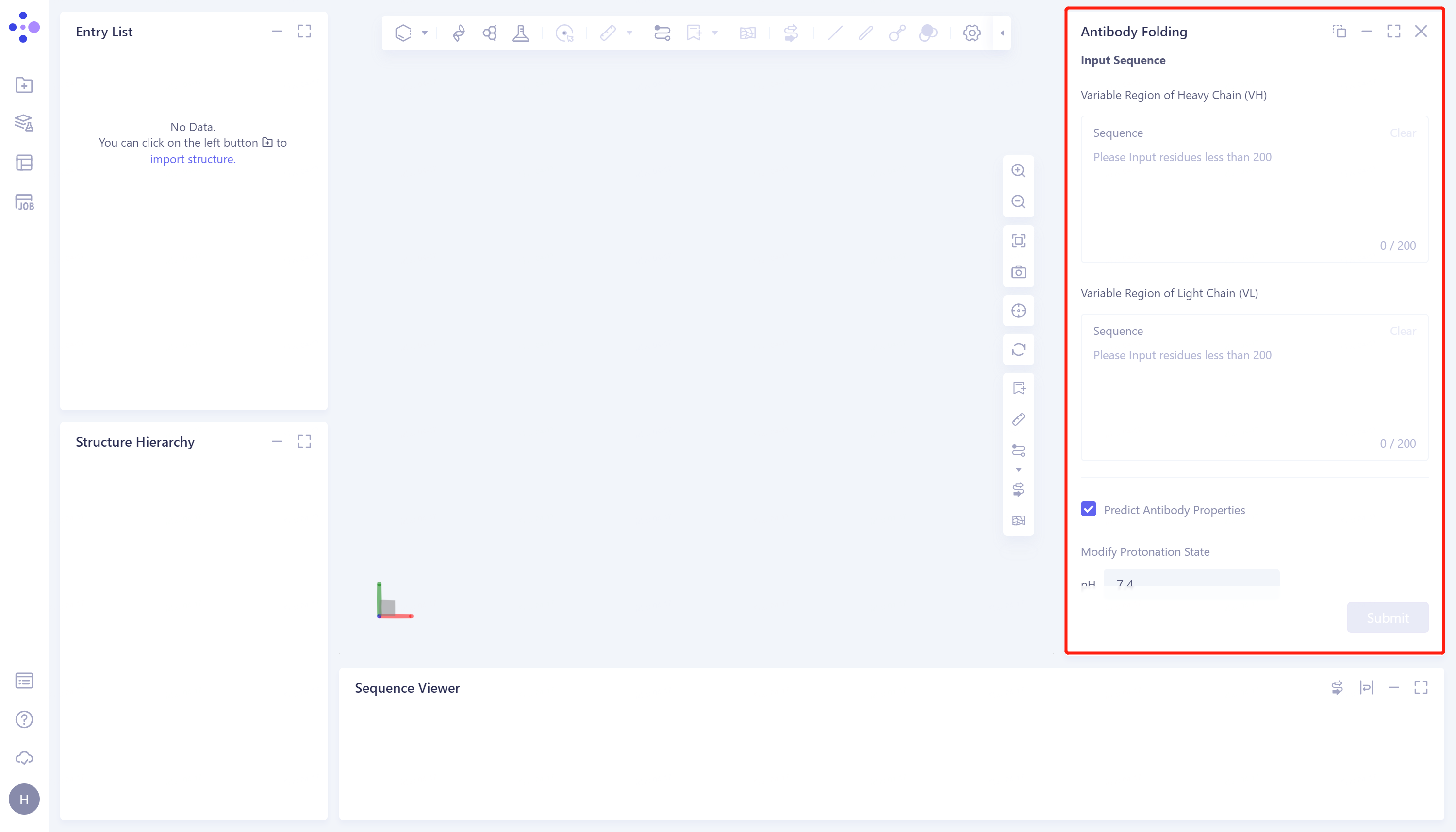
Task: Click the zoom out magnifier icon
Action: click(x=1018, y=202)
